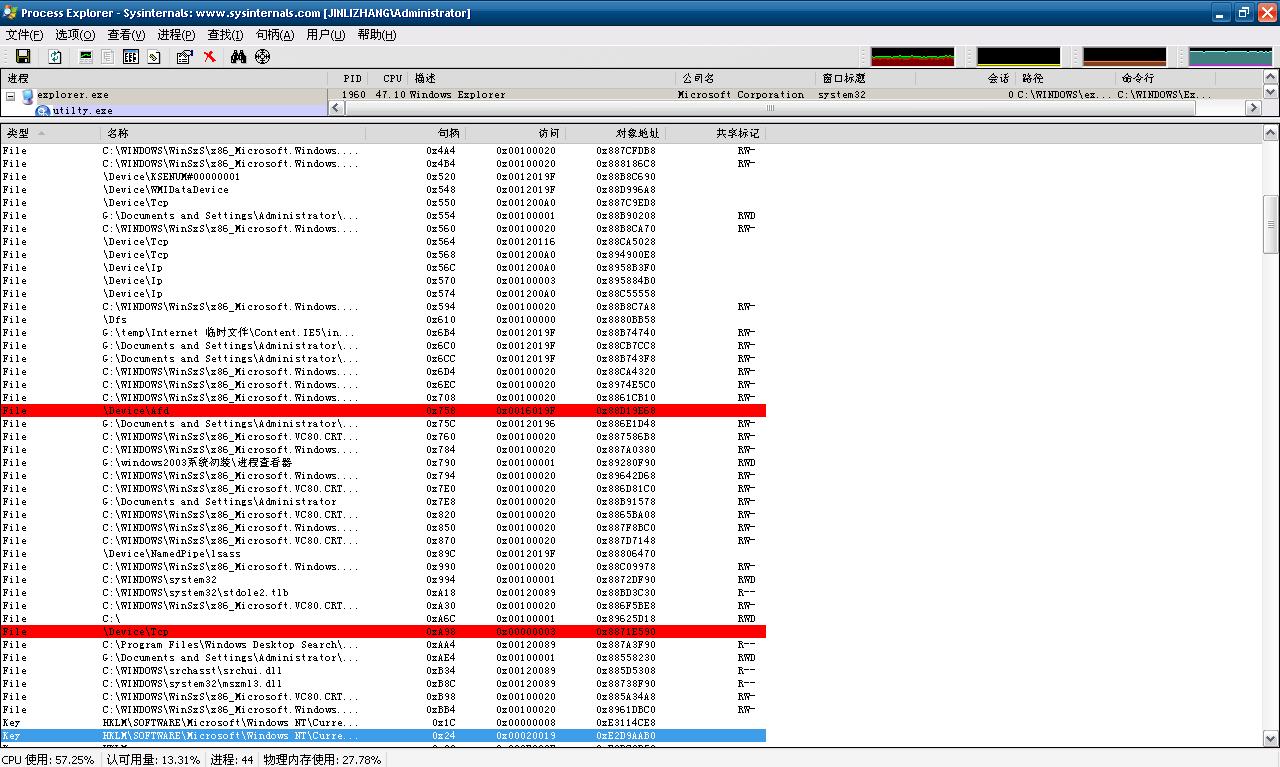Sort handles by the 类型 column header
Viewport: 1280px width, 767px height.
coord(50,133)
